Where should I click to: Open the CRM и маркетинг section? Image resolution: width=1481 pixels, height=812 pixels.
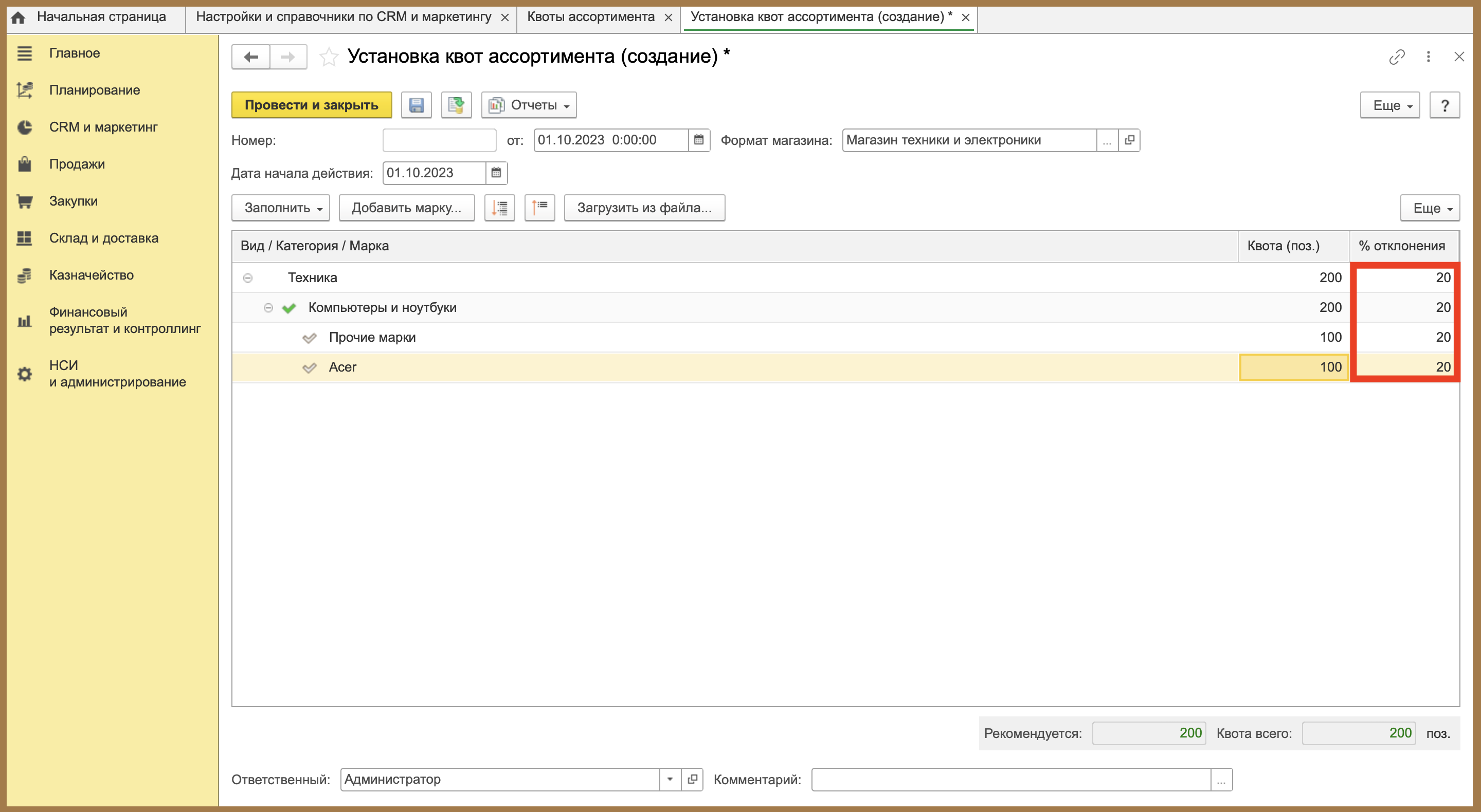pos(103,127)
